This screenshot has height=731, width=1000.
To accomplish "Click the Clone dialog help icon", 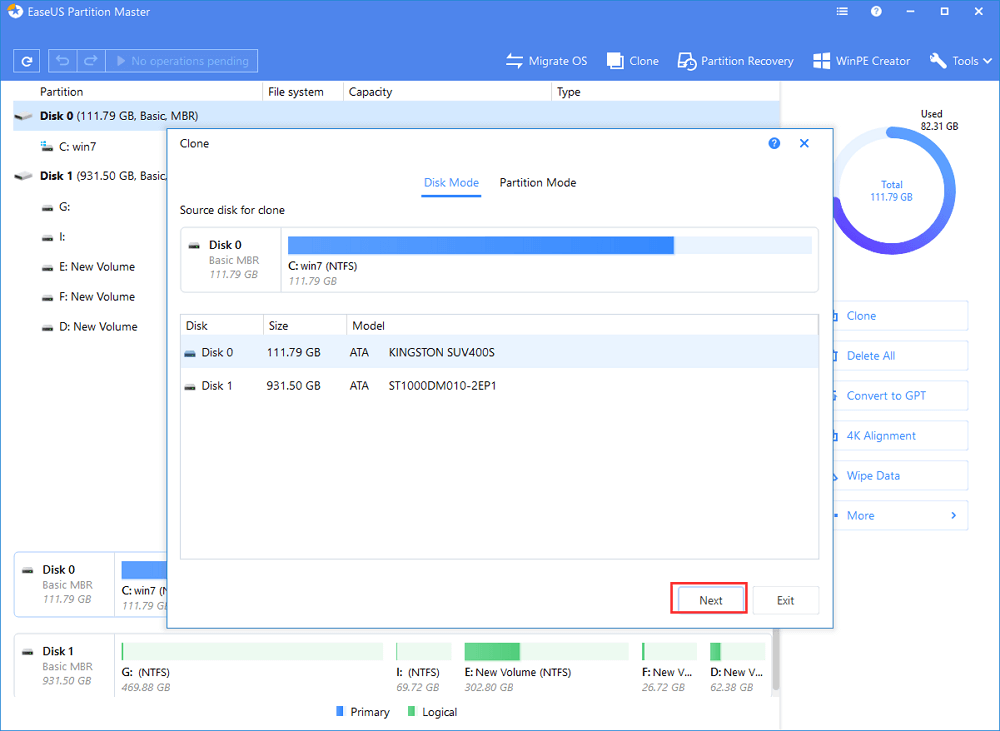I will pyautogui.click(x=774, y=144).
